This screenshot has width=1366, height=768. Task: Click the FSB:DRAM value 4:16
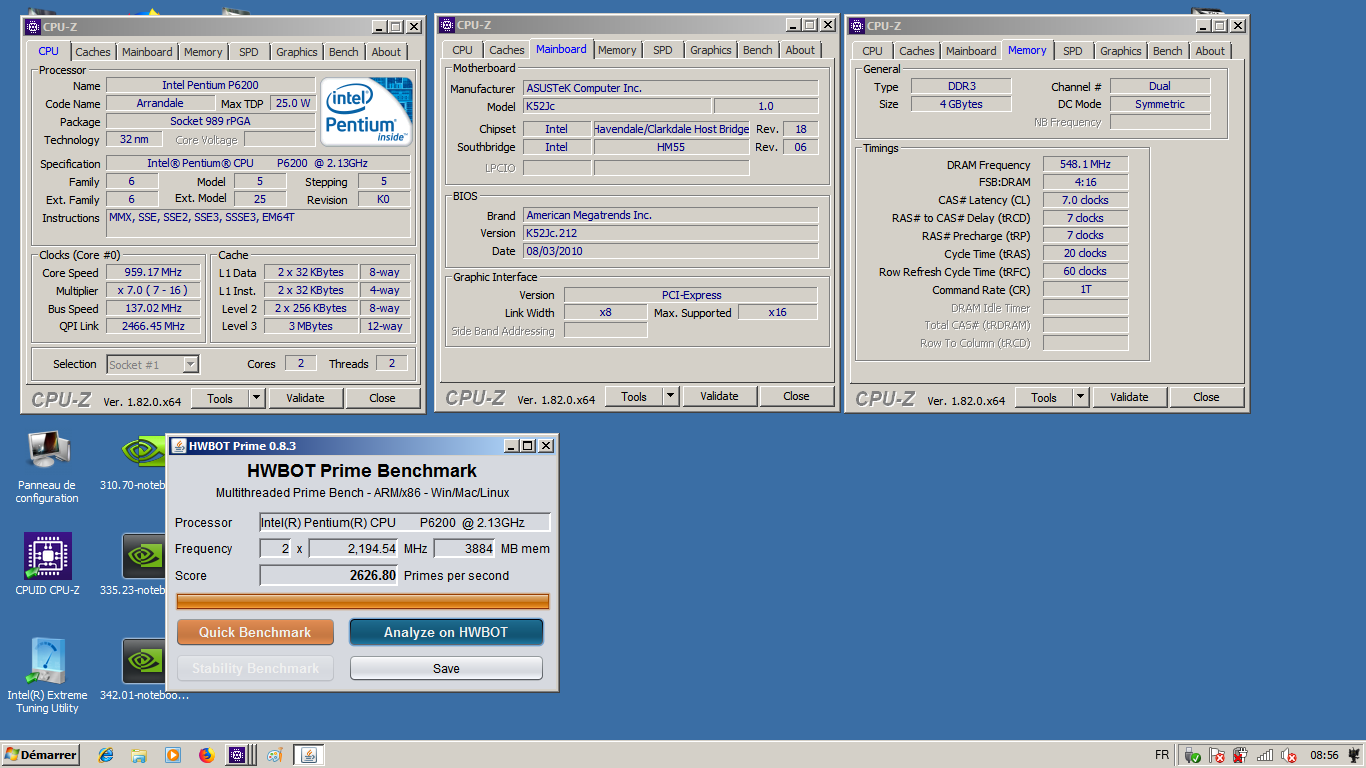tap(1085, 182)
